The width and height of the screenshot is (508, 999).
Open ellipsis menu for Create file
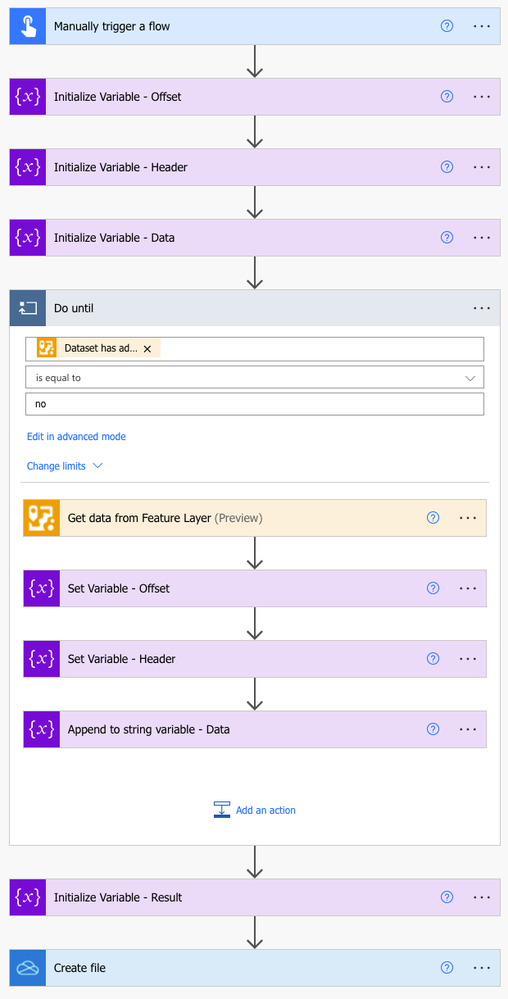click(x=482, y=968)
